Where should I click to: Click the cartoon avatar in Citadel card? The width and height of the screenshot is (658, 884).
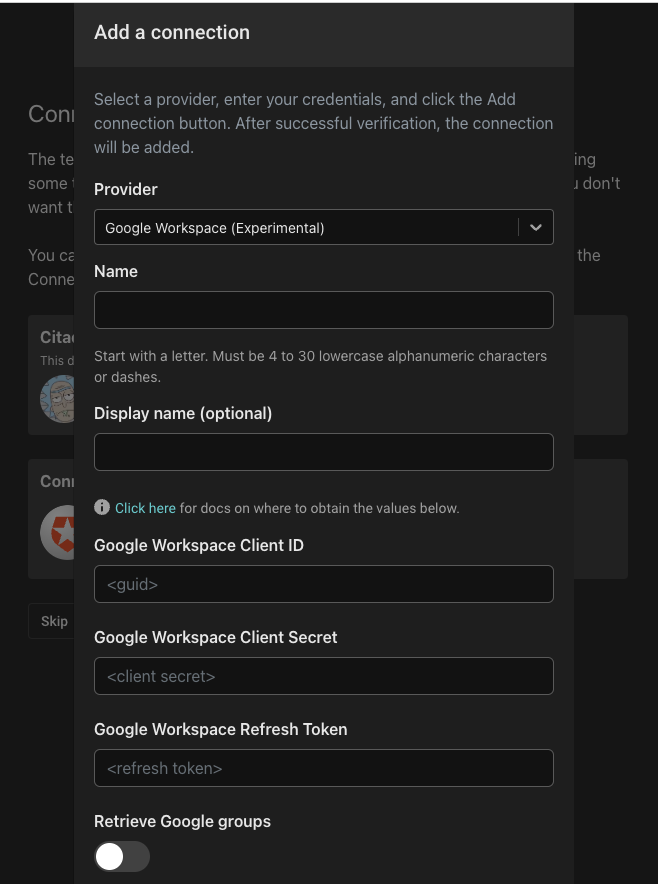coord(58,399)
